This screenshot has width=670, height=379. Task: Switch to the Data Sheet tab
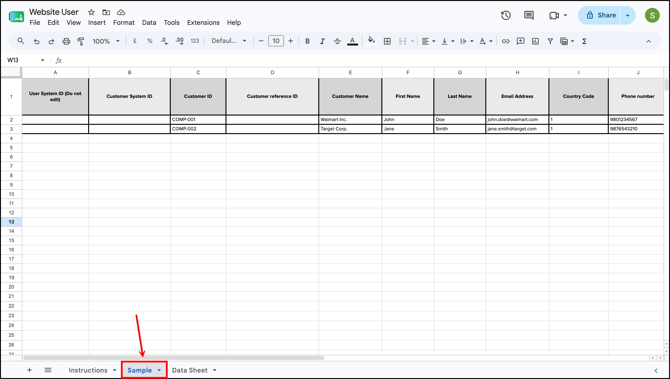190,370
